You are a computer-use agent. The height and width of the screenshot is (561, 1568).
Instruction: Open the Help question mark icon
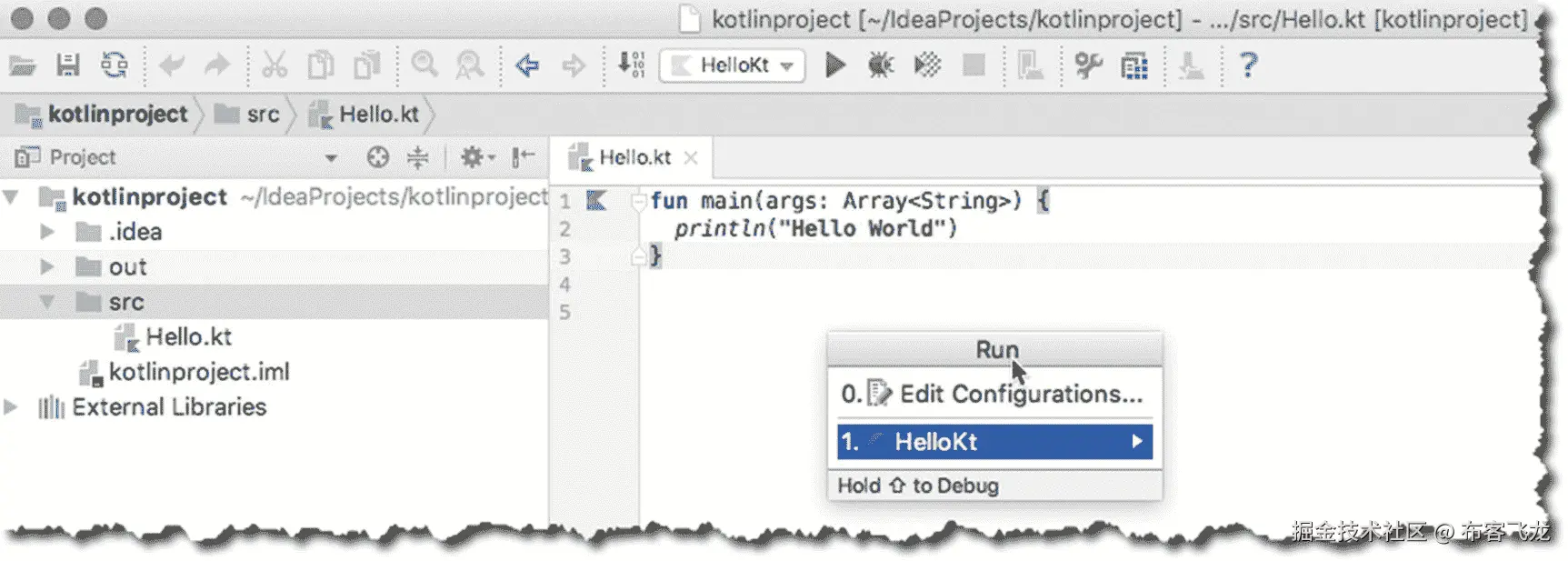[1248, 65]
